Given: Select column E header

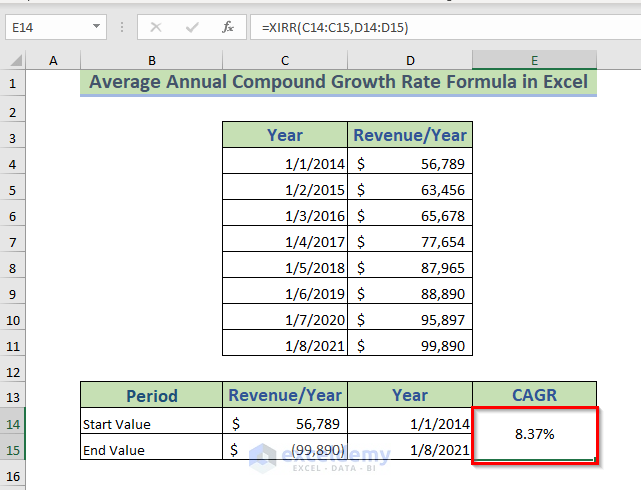Looking at the screenshot, I should (534, 60).
